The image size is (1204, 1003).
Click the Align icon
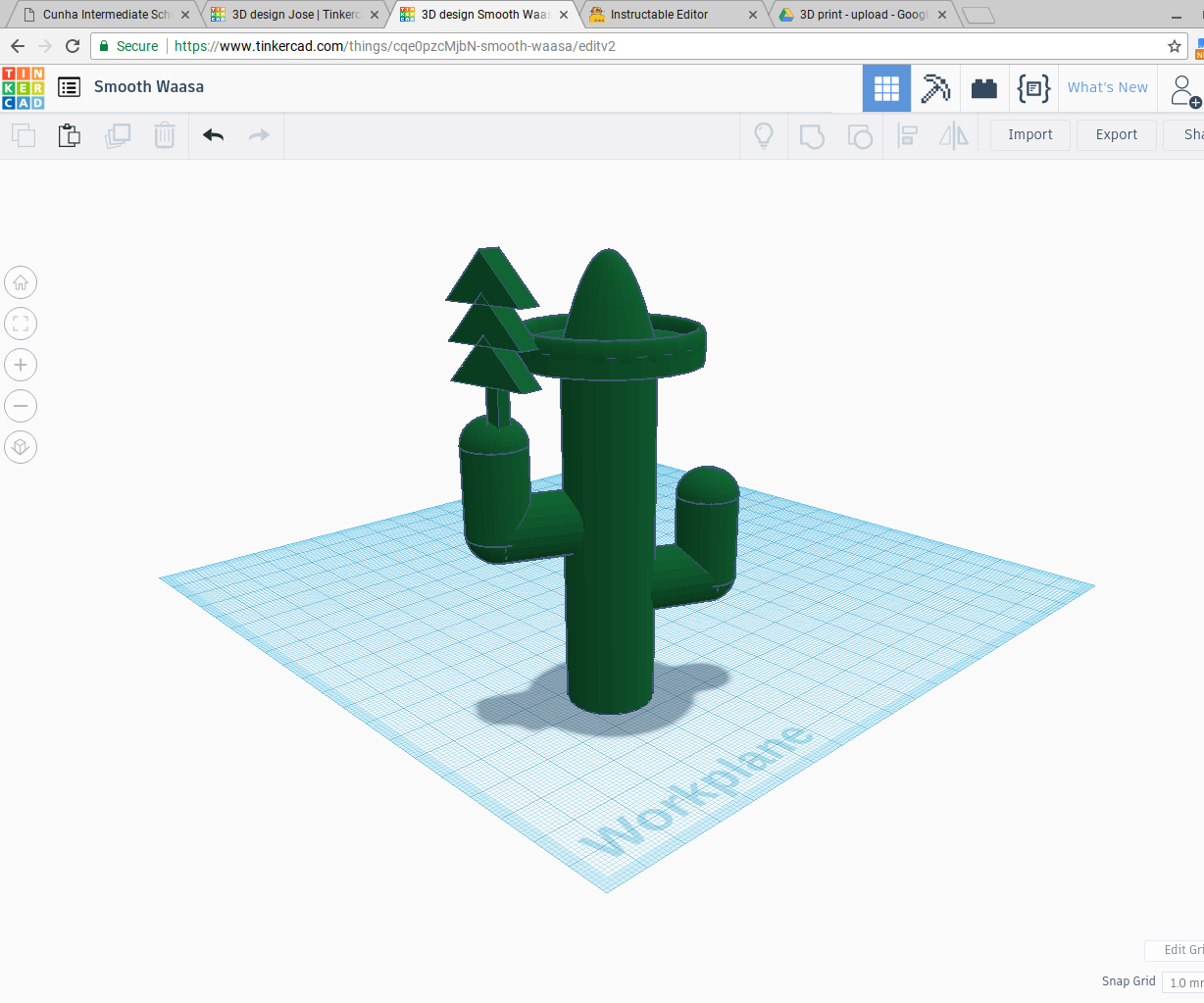click(x=908, y=135)
